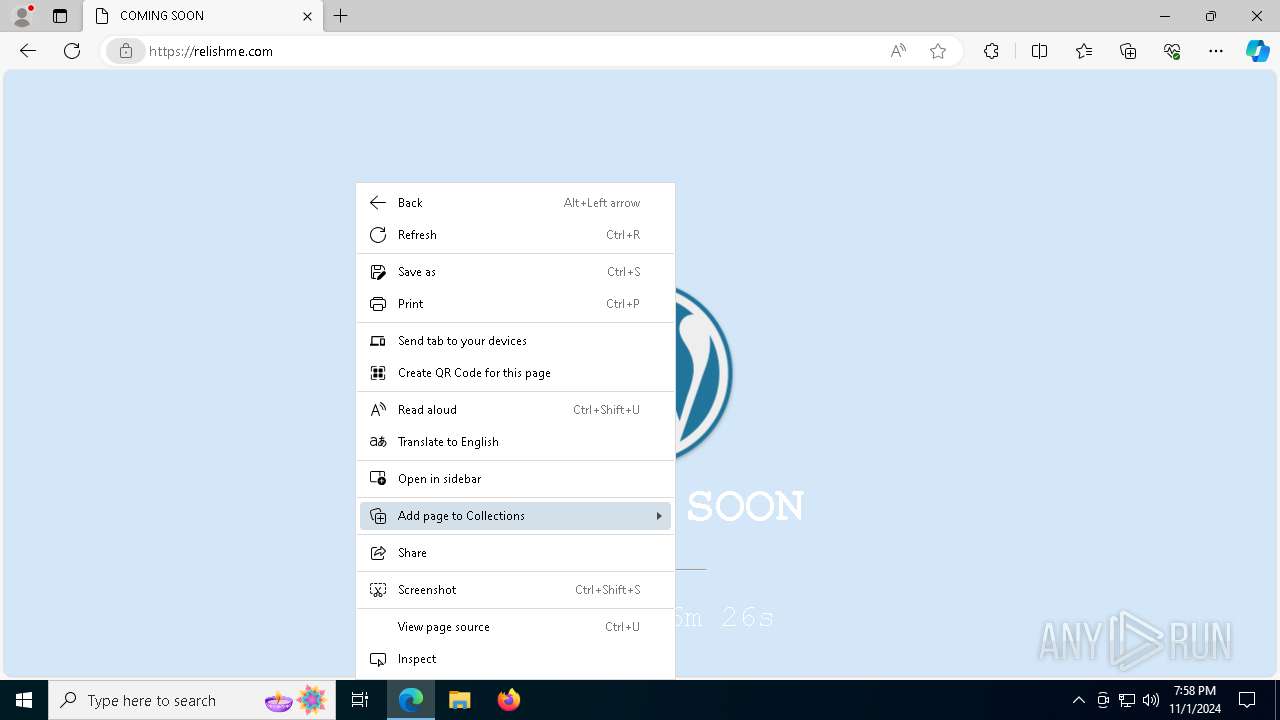Click the browser Back arrow button
1280x720 pixels.
tap(28, 51)
